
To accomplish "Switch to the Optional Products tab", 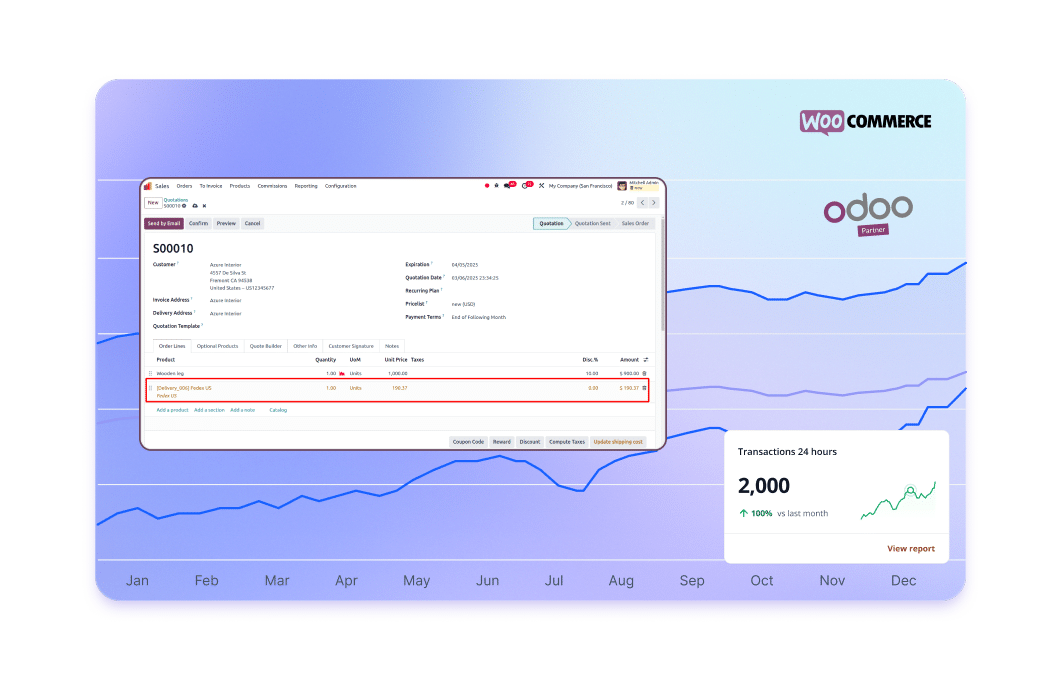I will pos(217,346).
